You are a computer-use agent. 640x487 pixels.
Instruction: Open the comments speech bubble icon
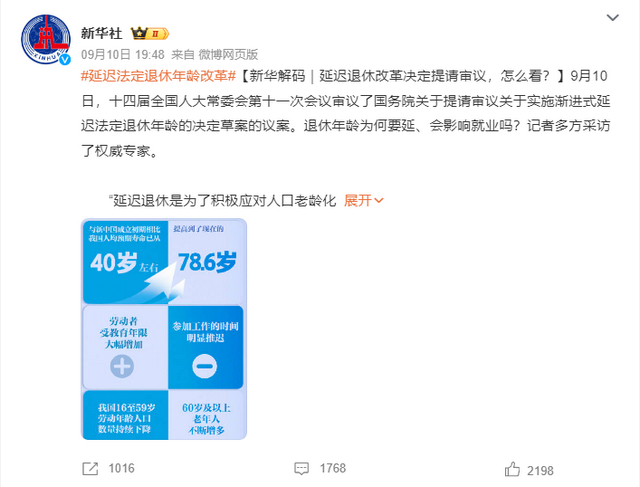pos(302,469)
